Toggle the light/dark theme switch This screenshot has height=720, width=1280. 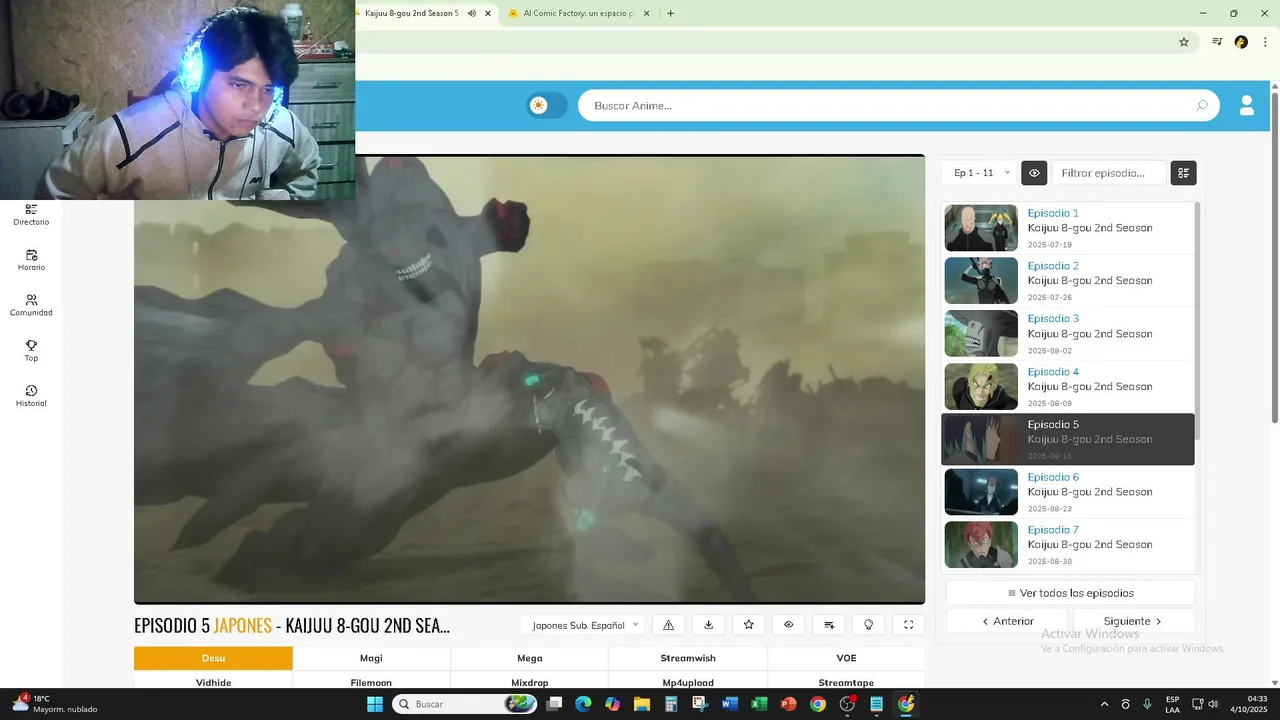(547, 105)
